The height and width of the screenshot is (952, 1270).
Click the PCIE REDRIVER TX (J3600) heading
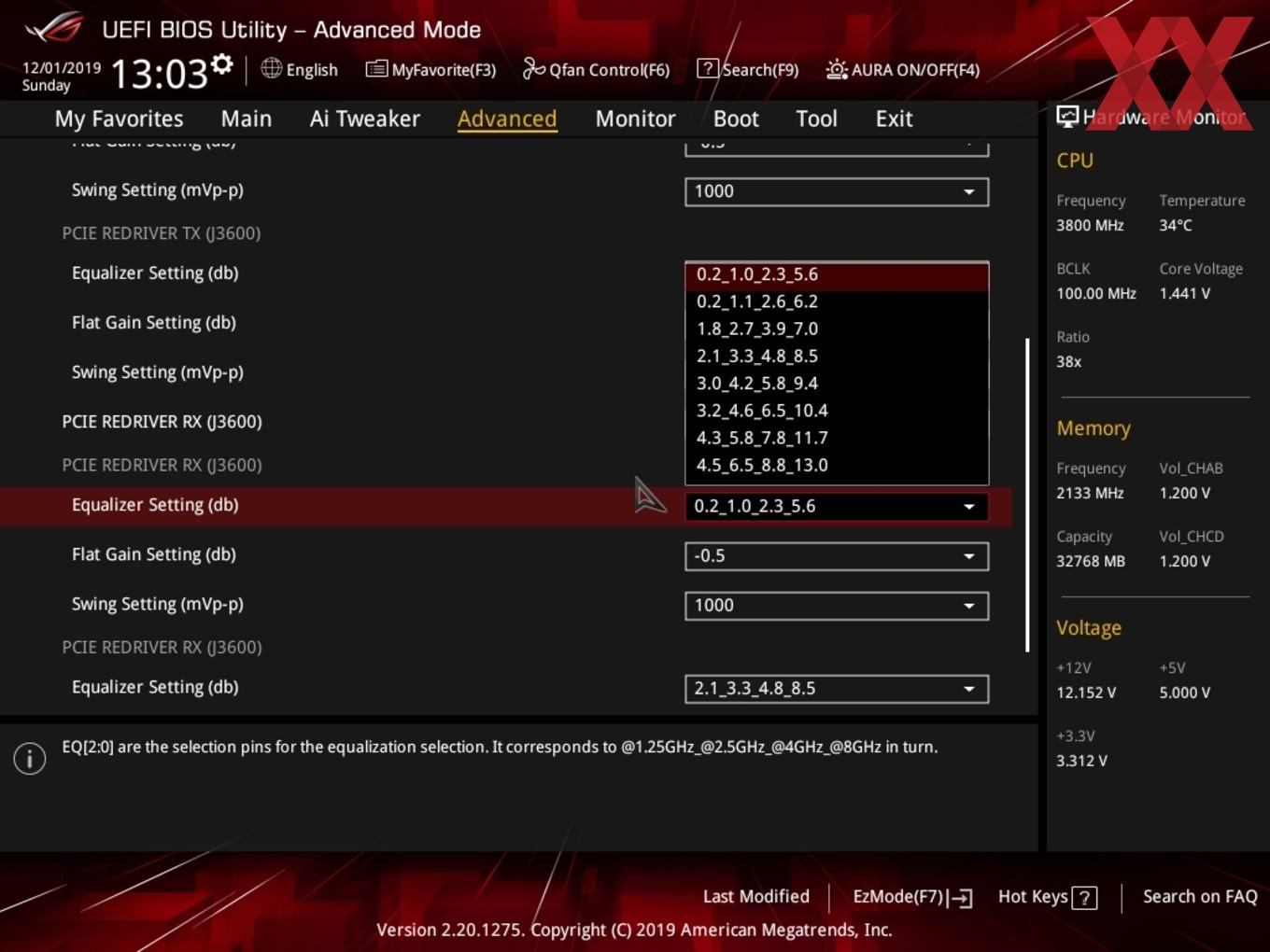point(162,233)
